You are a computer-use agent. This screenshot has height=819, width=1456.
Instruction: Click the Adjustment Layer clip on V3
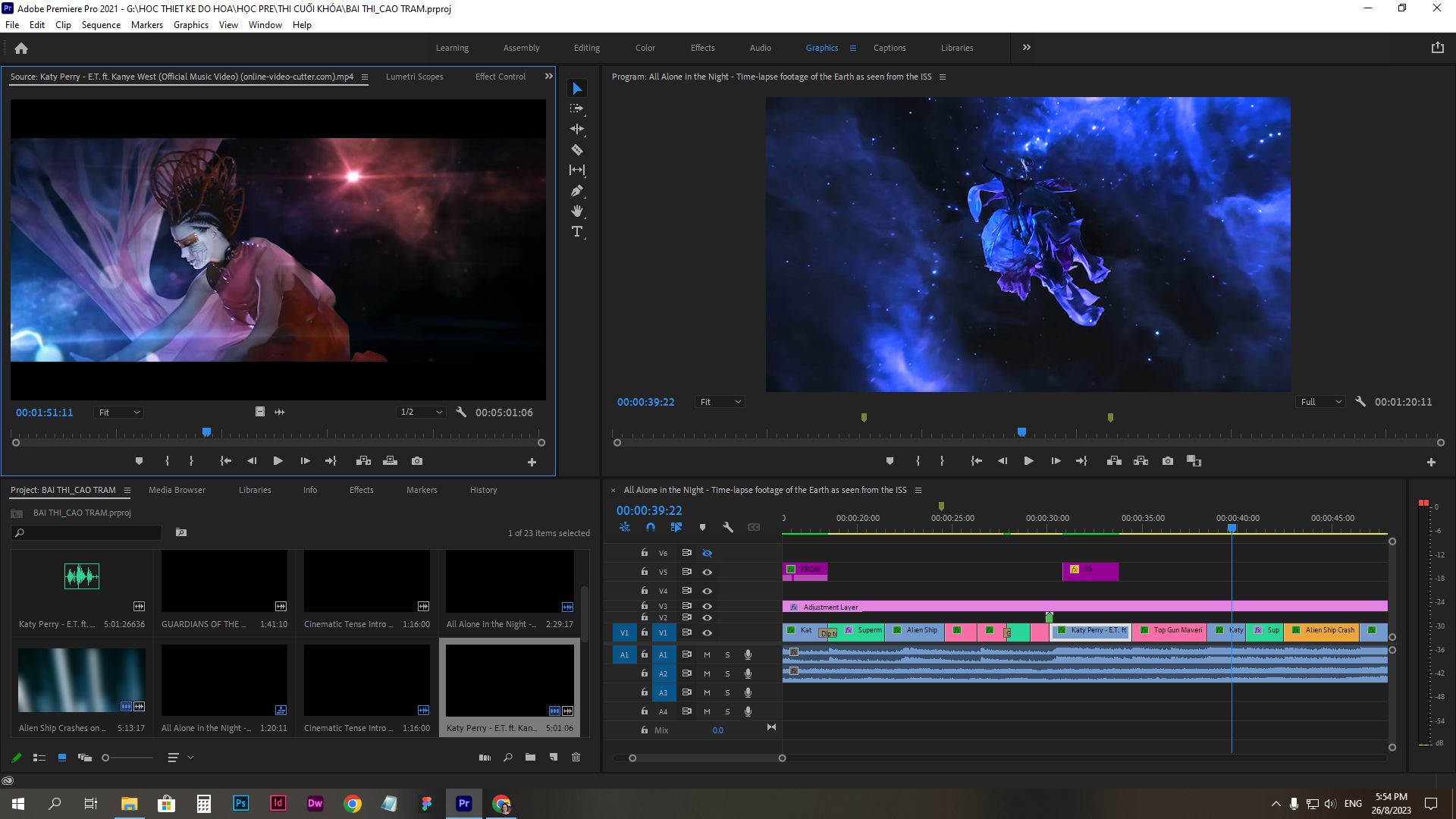click(1084, 607)
